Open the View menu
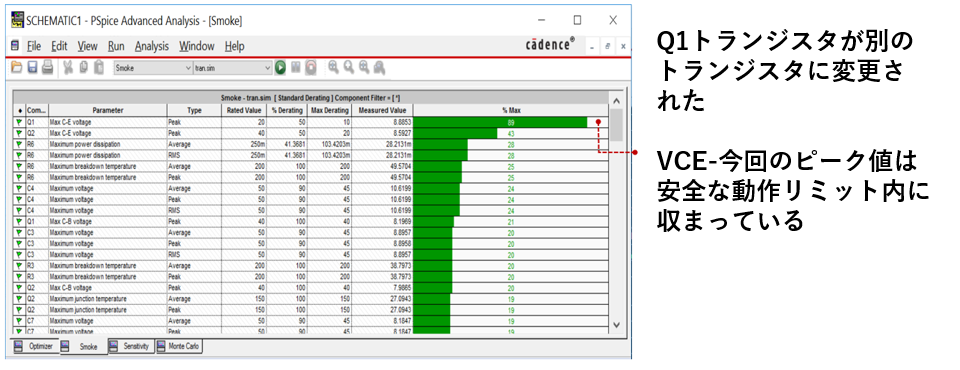This screenshot has width=960, height=370. [x=88, y=46]
